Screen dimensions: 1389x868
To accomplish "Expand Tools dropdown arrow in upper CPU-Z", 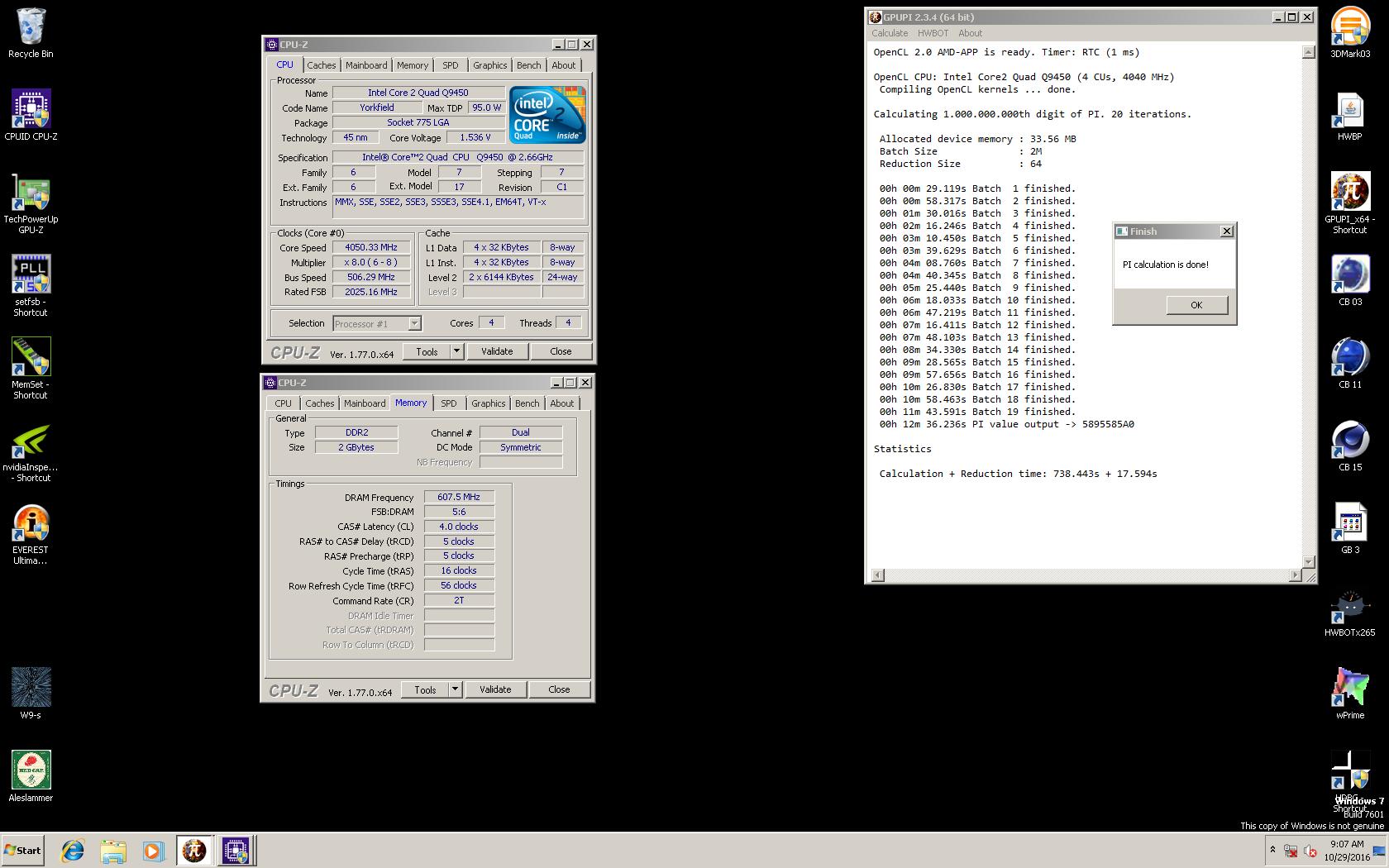I will [456, 351].
